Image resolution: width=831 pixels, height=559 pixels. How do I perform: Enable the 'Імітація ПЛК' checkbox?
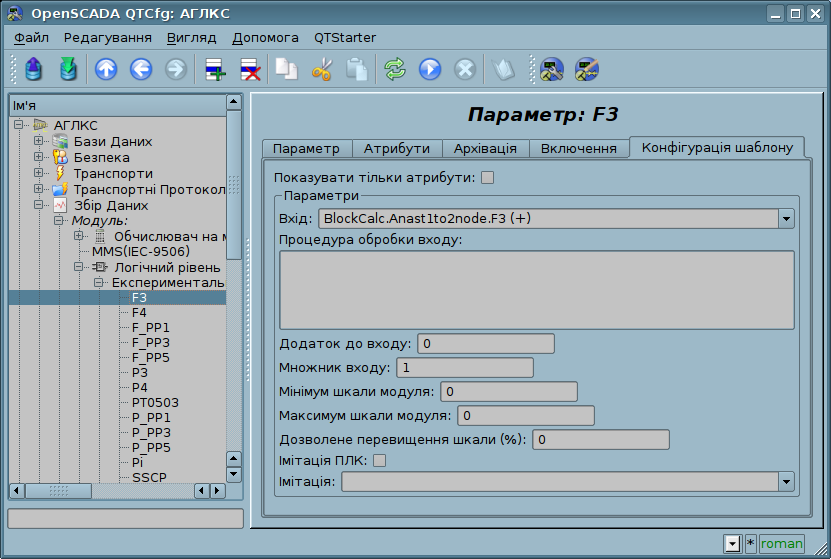379,461
